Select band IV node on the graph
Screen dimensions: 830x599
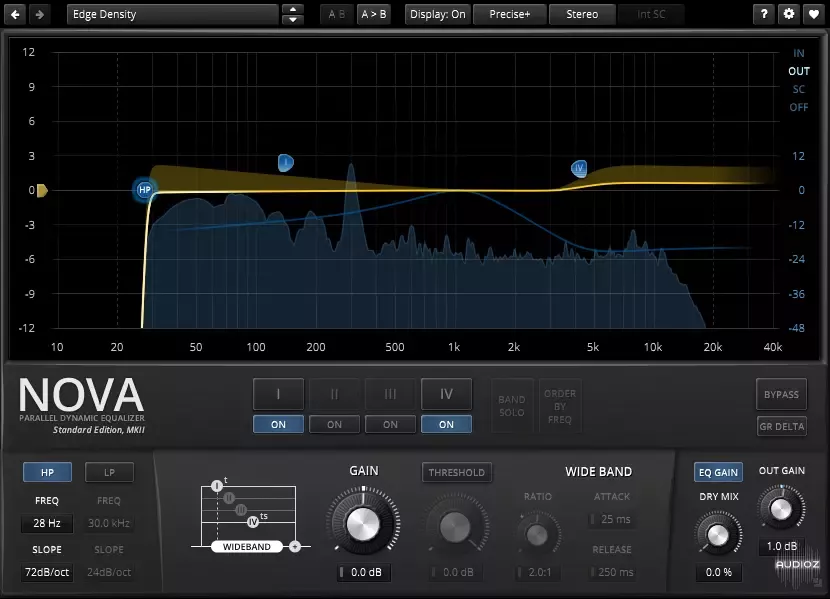(579, 169)
